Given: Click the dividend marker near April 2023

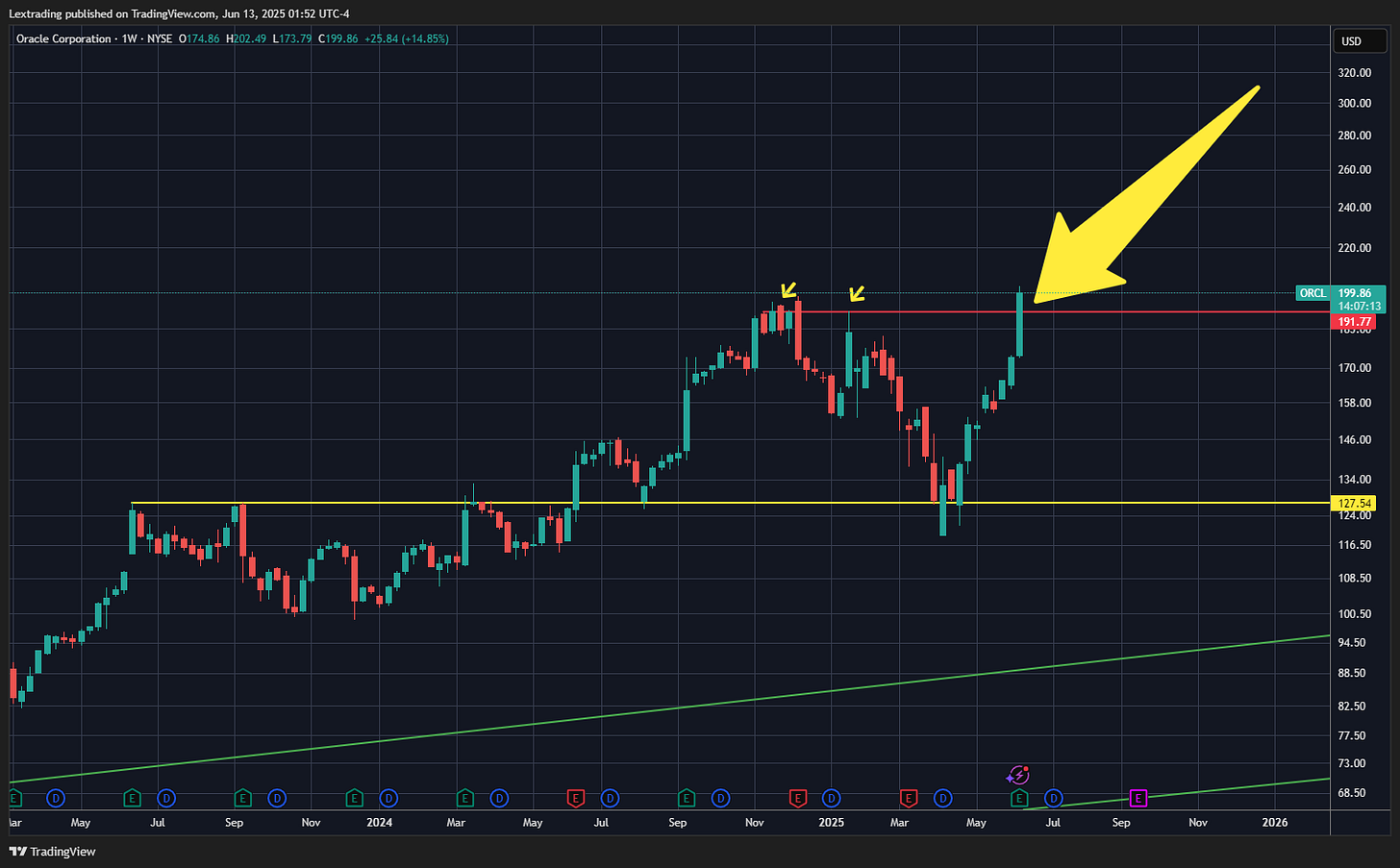Looking at the screenshot, I should (x=56, y=798).
